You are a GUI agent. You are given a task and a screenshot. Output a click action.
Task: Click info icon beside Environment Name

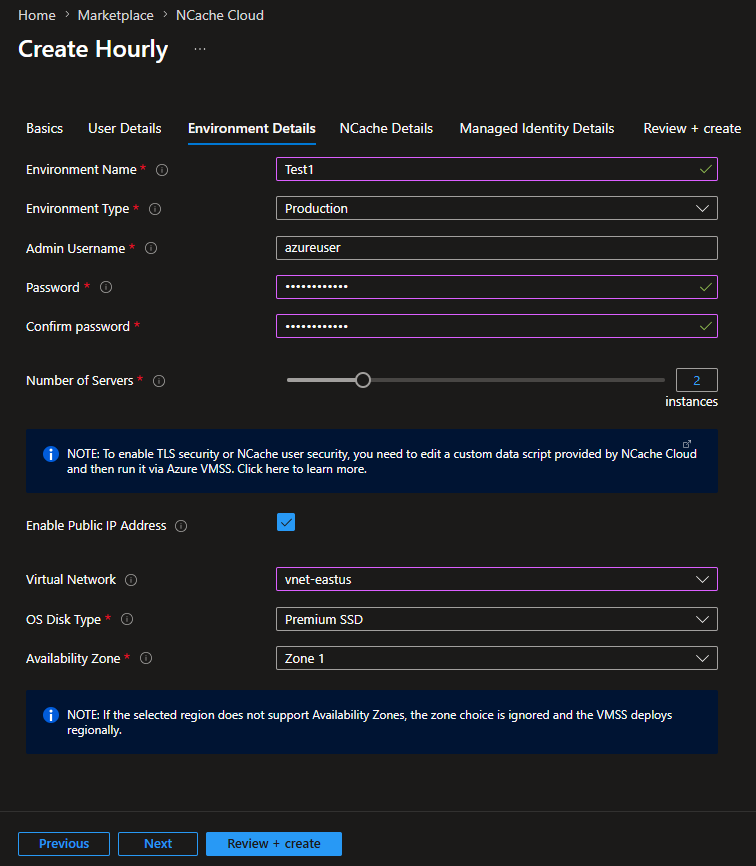tap(162, 170)
